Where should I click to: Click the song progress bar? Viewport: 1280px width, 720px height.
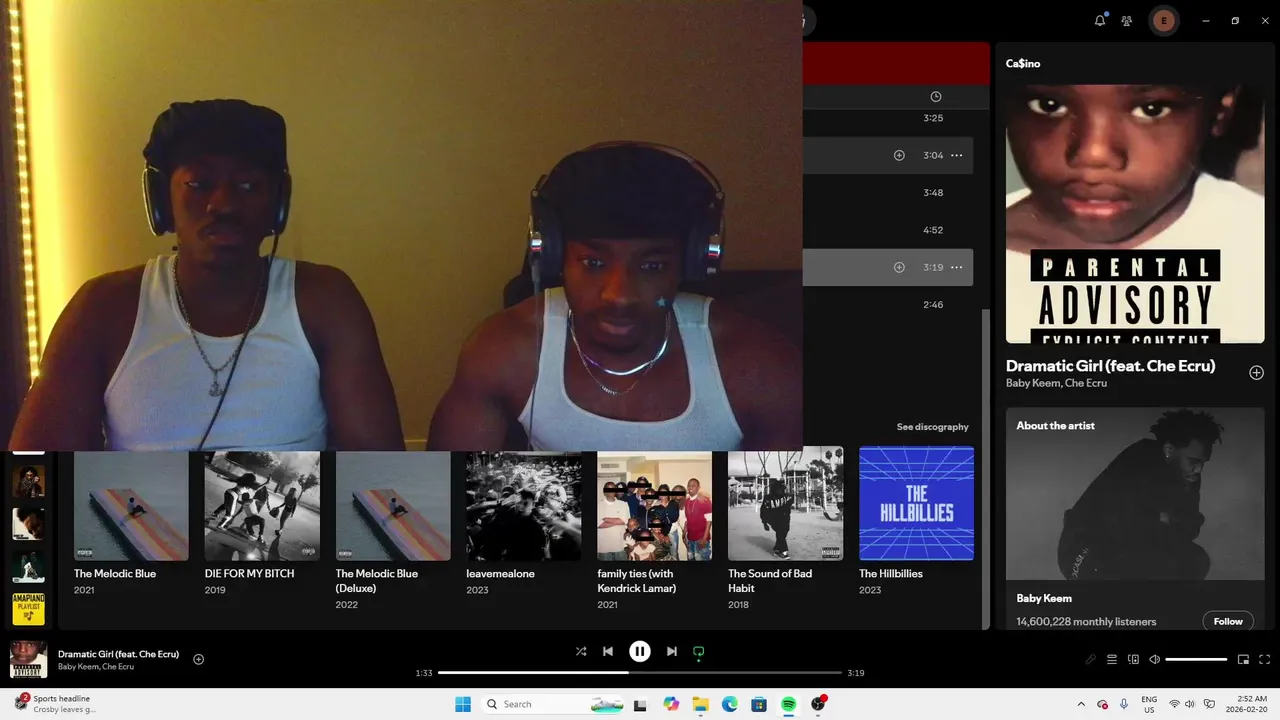(x=640, y=673)
